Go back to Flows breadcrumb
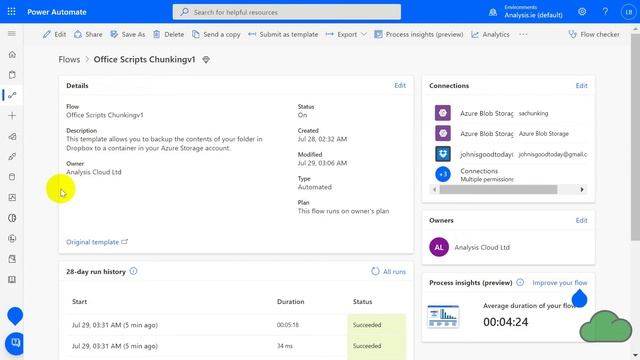This screenshot has width=640, height=360. (x=69, y=60)
